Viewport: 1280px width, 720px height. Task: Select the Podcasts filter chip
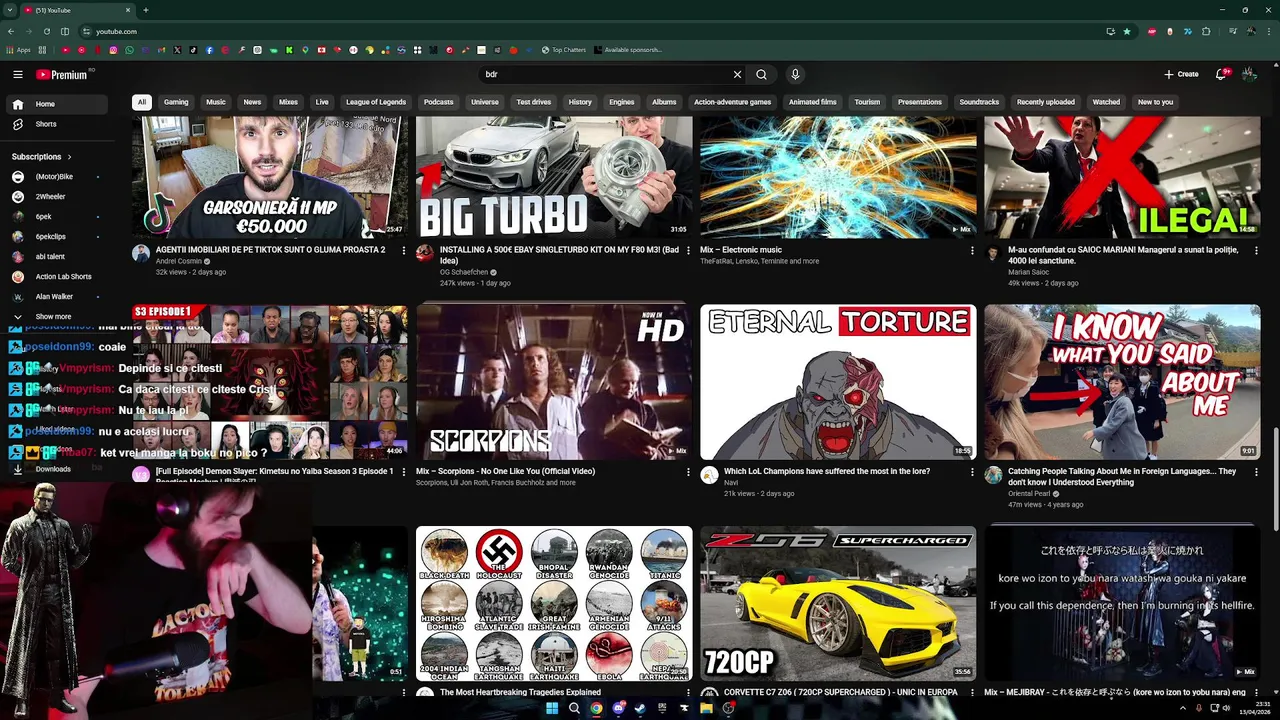click(x=438, y=102)
